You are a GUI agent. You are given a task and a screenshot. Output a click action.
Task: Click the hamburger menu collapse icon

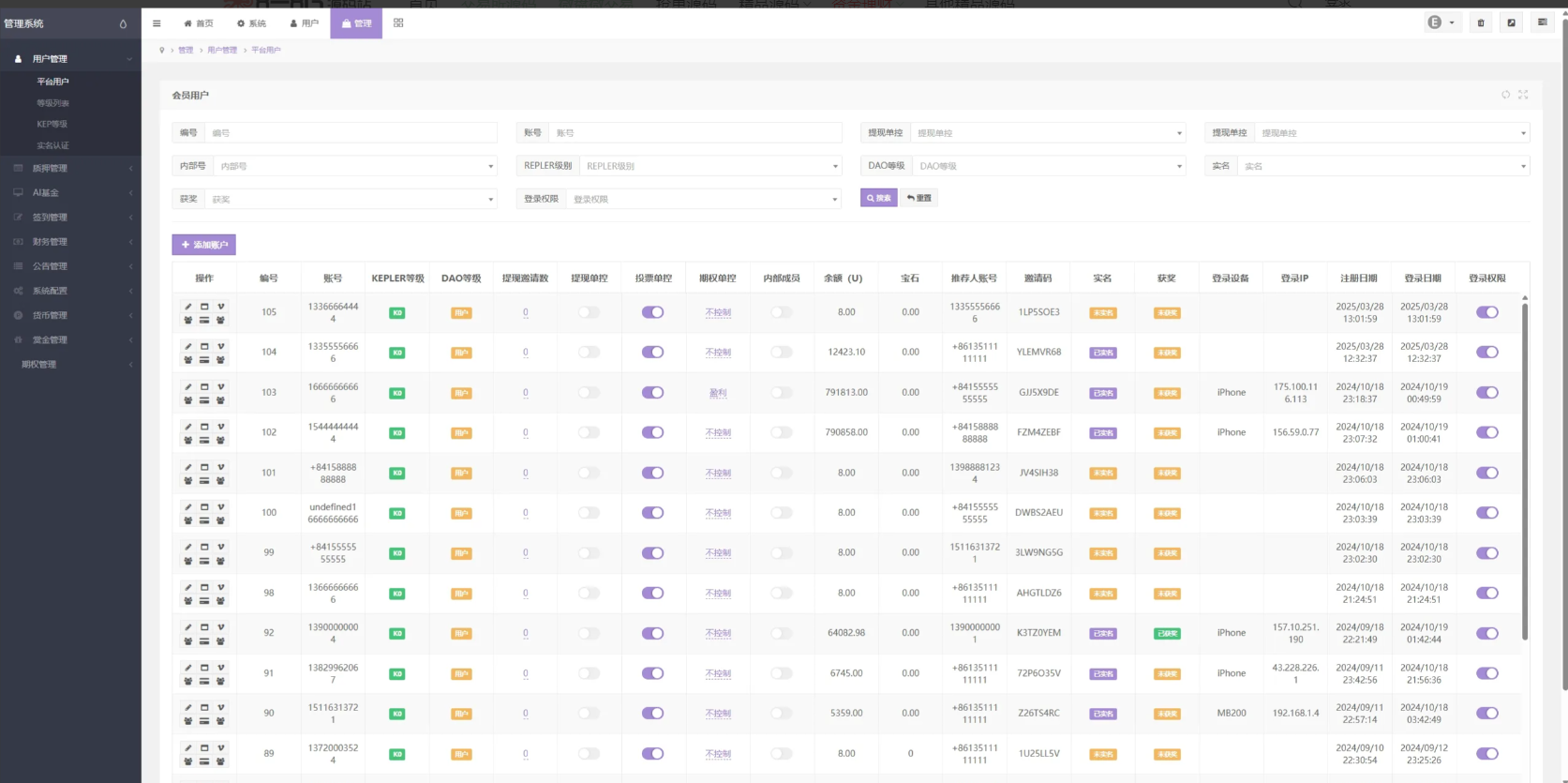pos(157,23)
